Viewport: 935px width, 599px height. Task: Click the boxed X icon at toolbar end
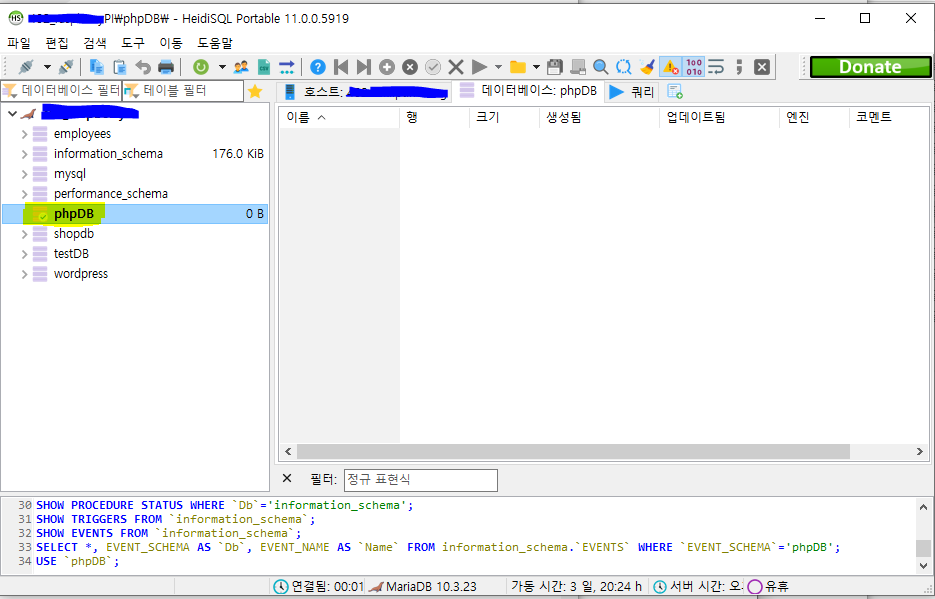[761, 67]
